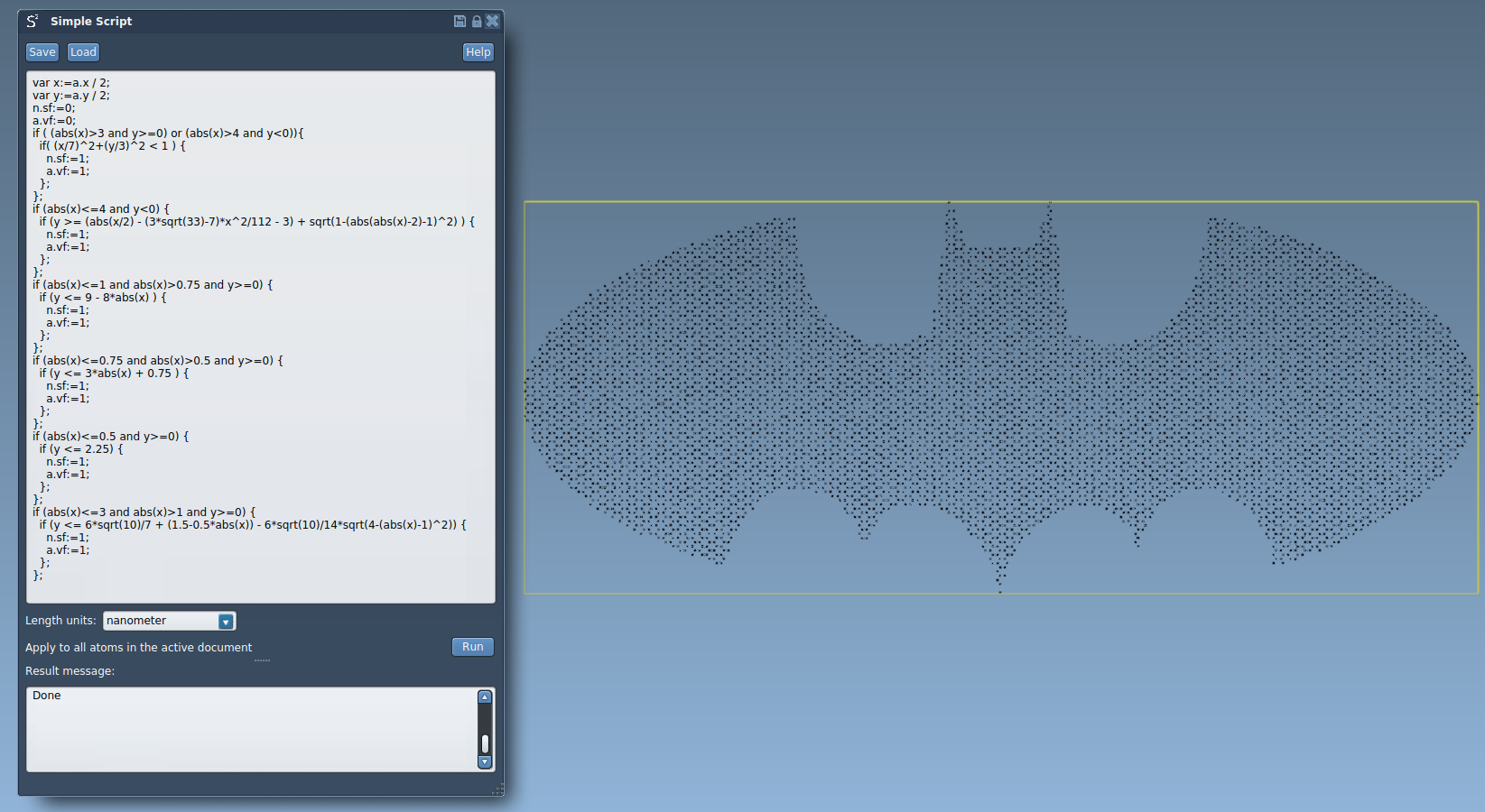Click the floppy disk icon in title bar
This screenshot has width=1485, height=812.
click(459, 21)
